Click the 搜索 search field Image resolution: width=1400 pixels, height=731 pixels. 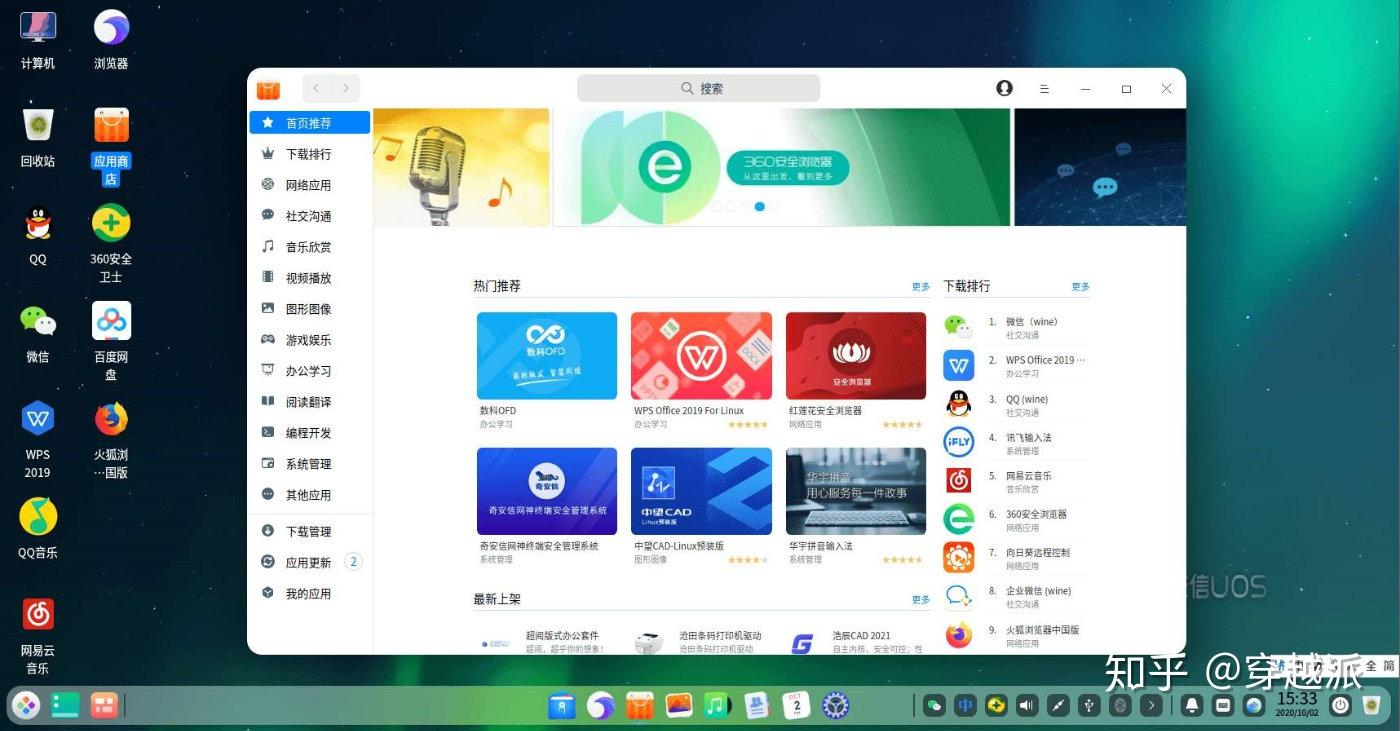698,88
